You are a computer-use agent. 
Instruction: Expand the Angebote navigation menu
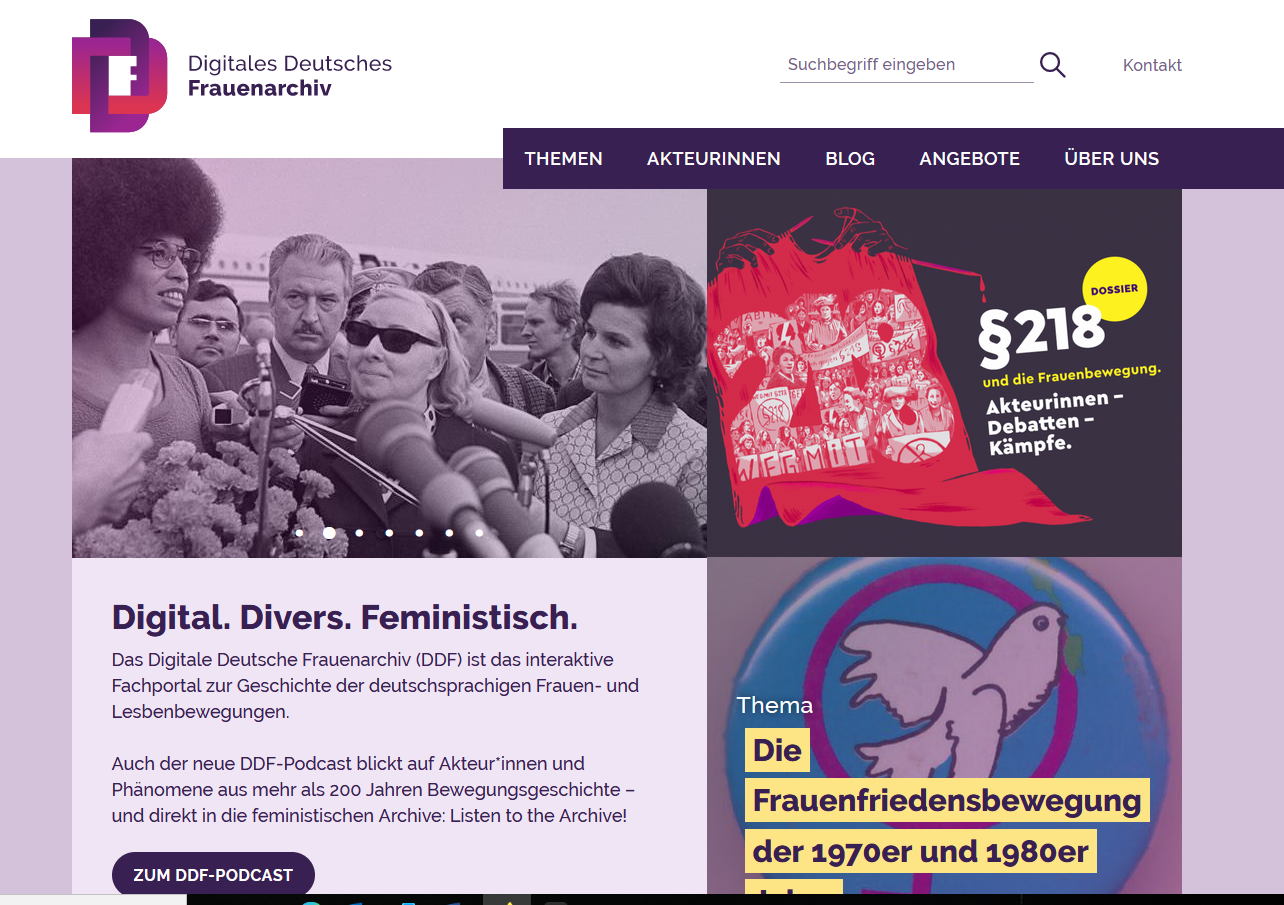tap(970, 159)
